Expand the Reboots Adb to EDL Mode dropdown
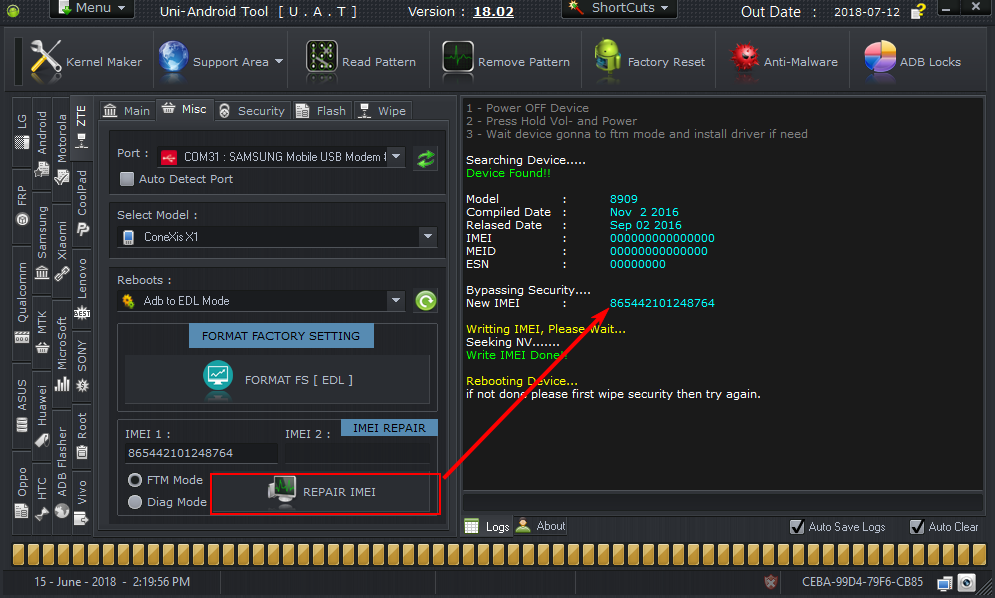995x598 pixels. (396, 300)
